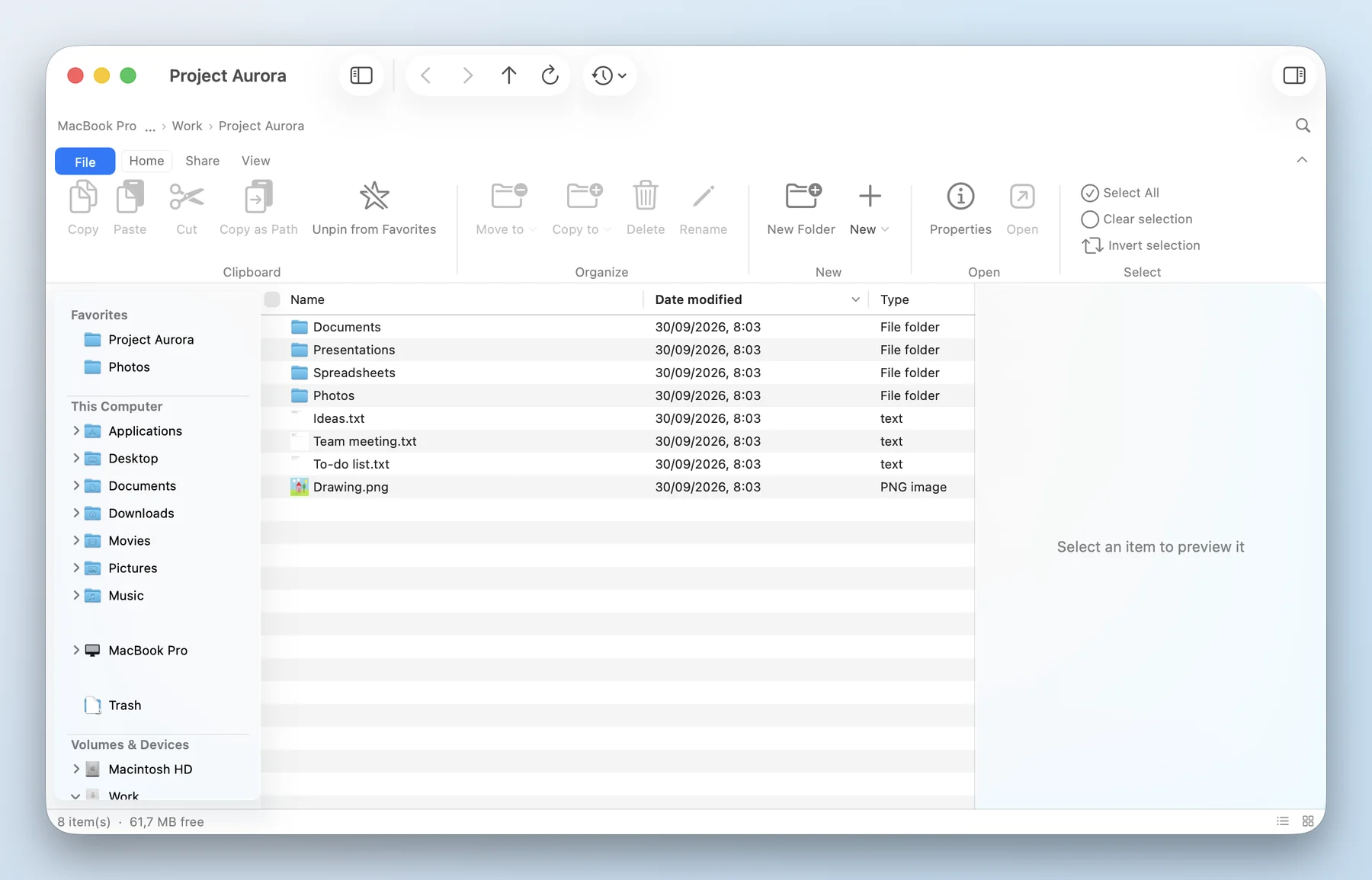Image resolution: width=1372 pixels, height=880 pixels.
Task: Click Work in the breadcrumb path
Action: [x=187, y=126]
